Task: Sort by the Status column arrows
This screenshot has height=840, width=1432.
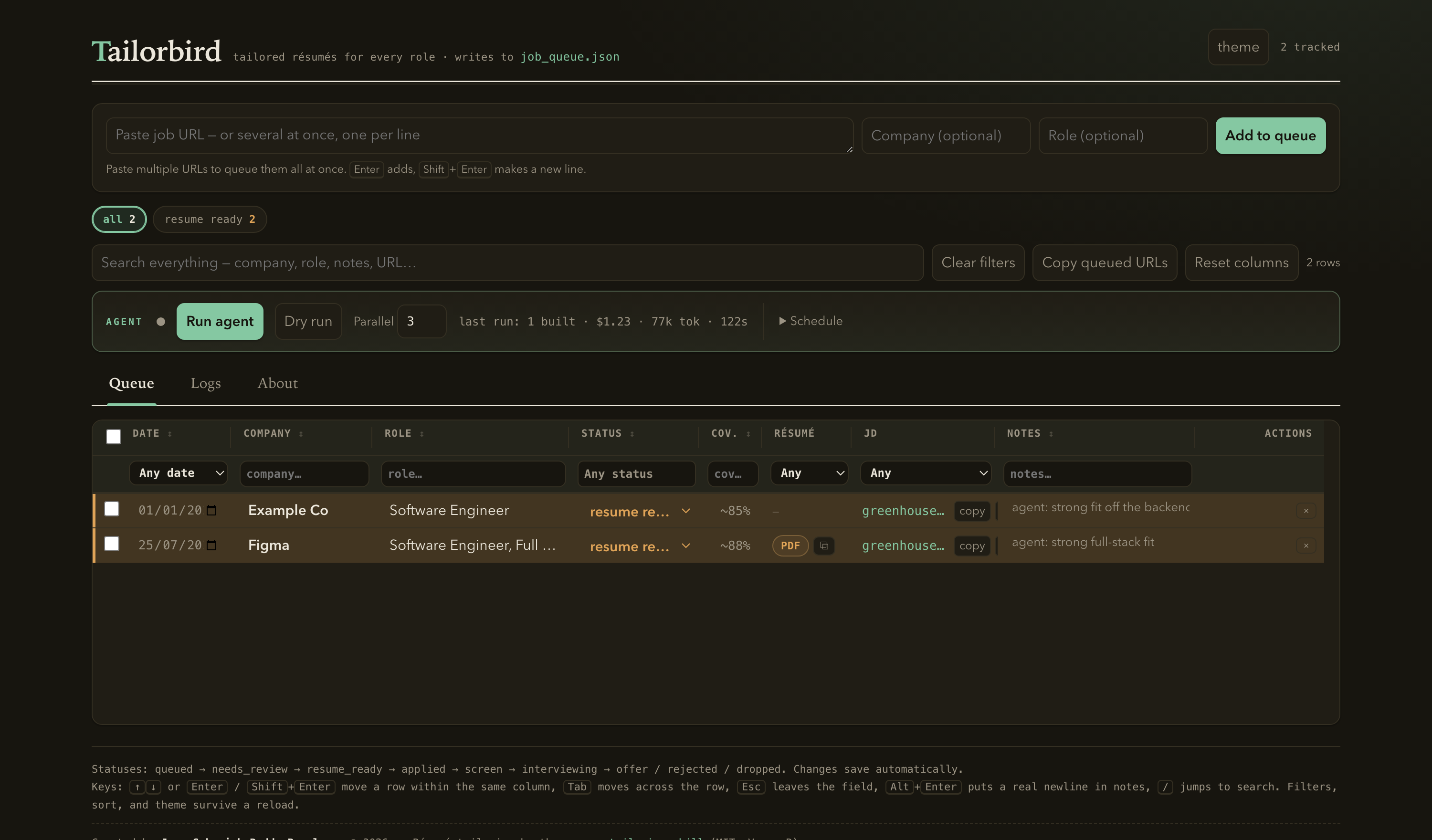Action: pyautogui.click(x=632, y=434)
